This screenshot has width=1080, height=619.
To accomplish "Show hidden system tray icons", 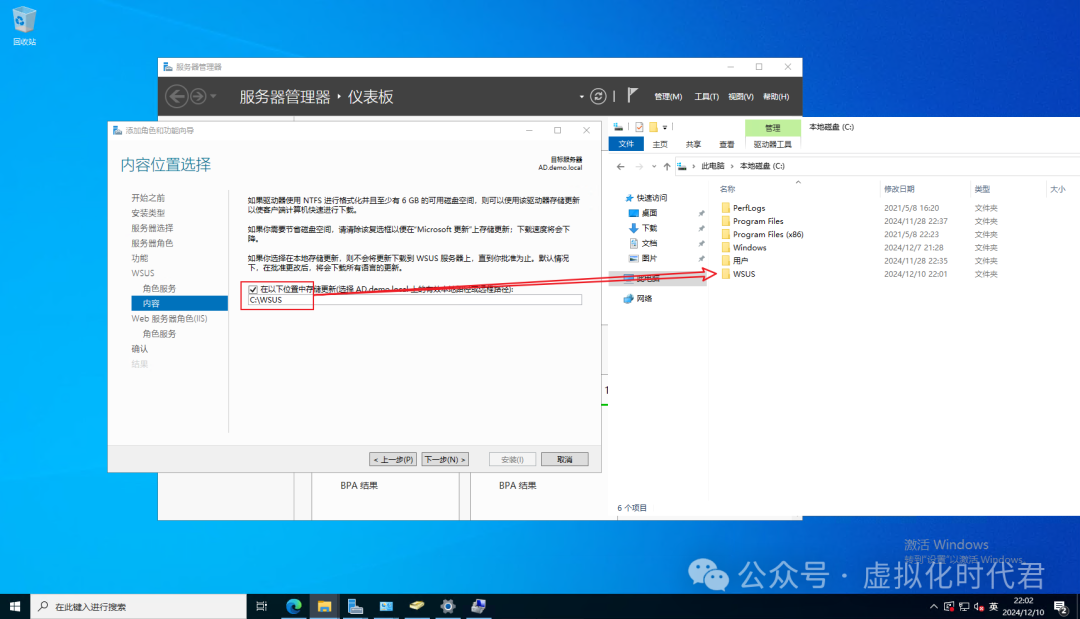I will (x=933, y=607).
